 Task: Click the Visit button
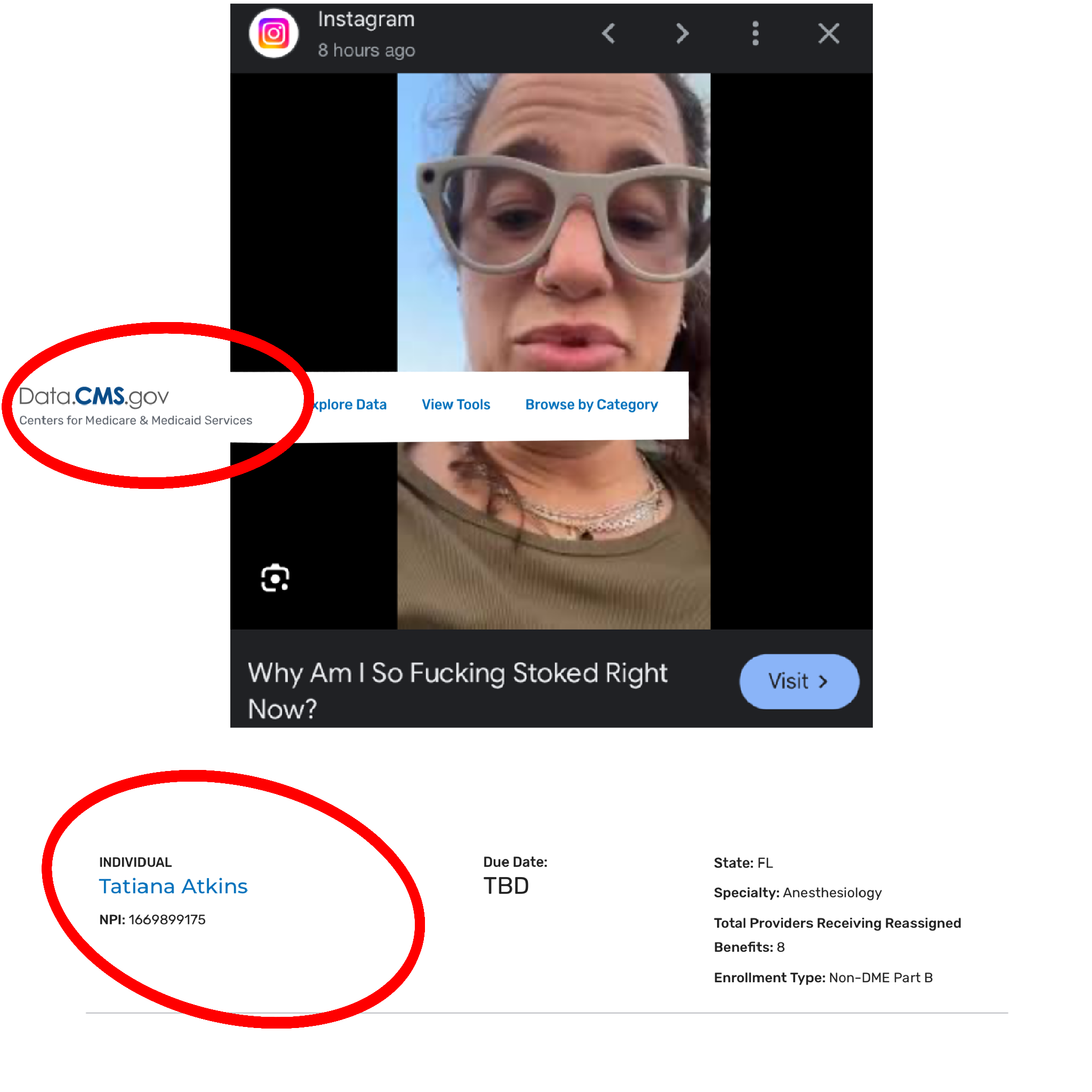click(799, 681)
